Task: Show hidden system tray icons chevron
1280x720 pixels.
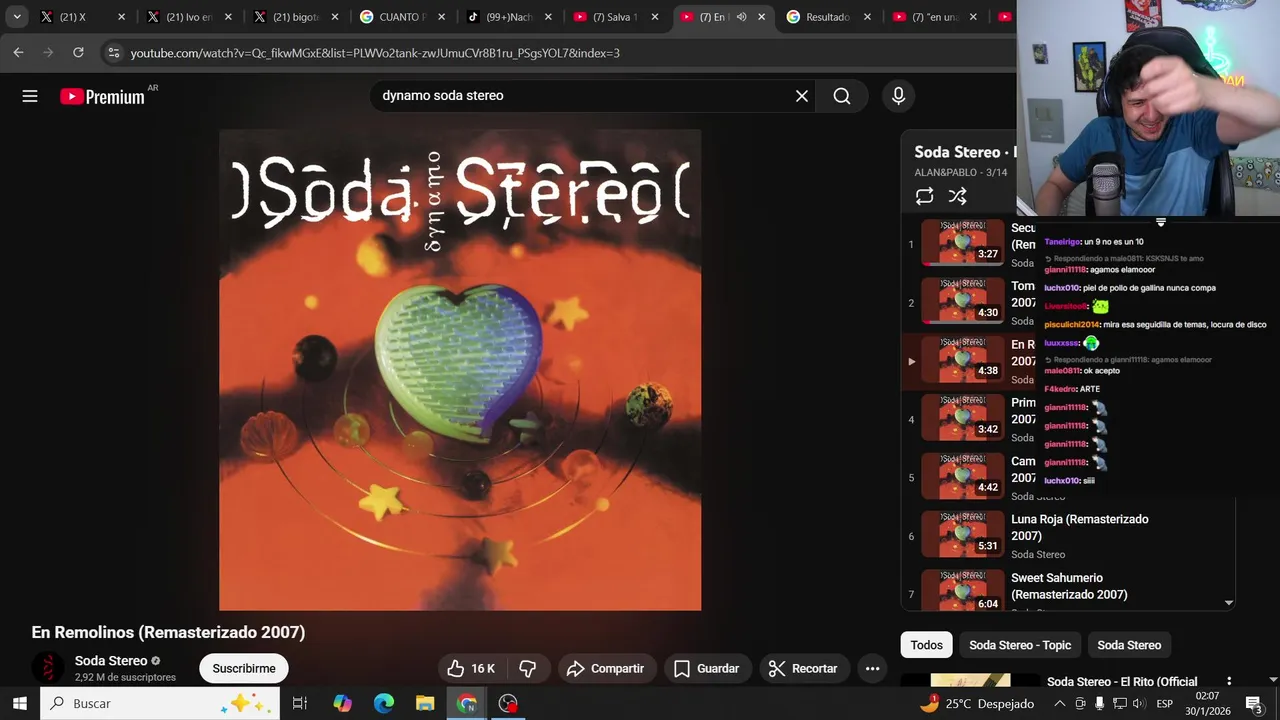Action: (x=1061, y=704)
